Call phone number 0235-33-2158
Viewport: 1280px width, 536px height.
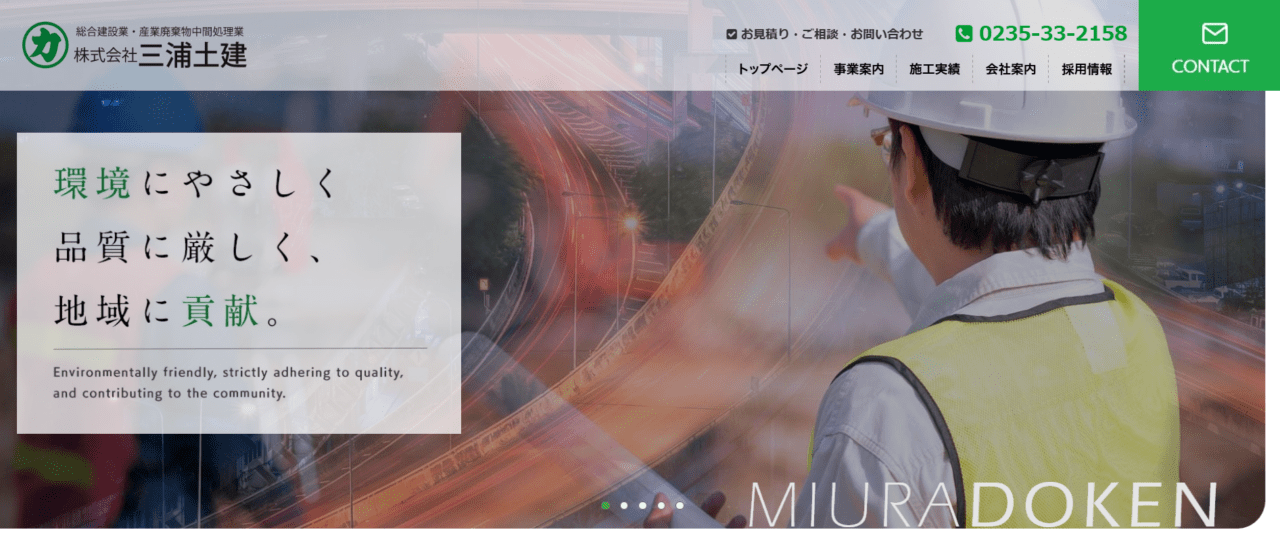(x=1053, y=34)
